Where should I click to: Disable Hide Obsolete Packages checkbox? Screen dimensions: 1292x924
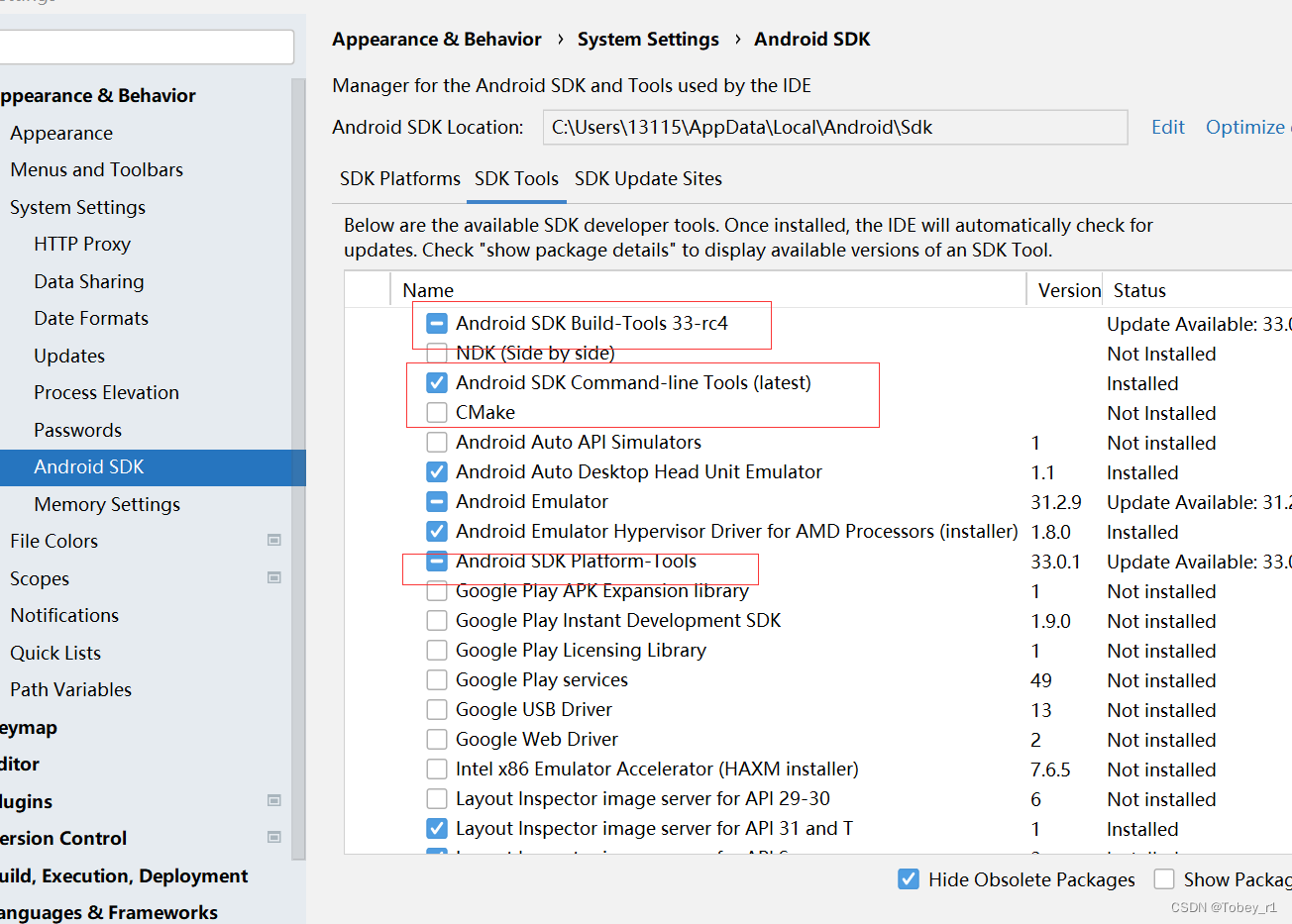[909, 878]
